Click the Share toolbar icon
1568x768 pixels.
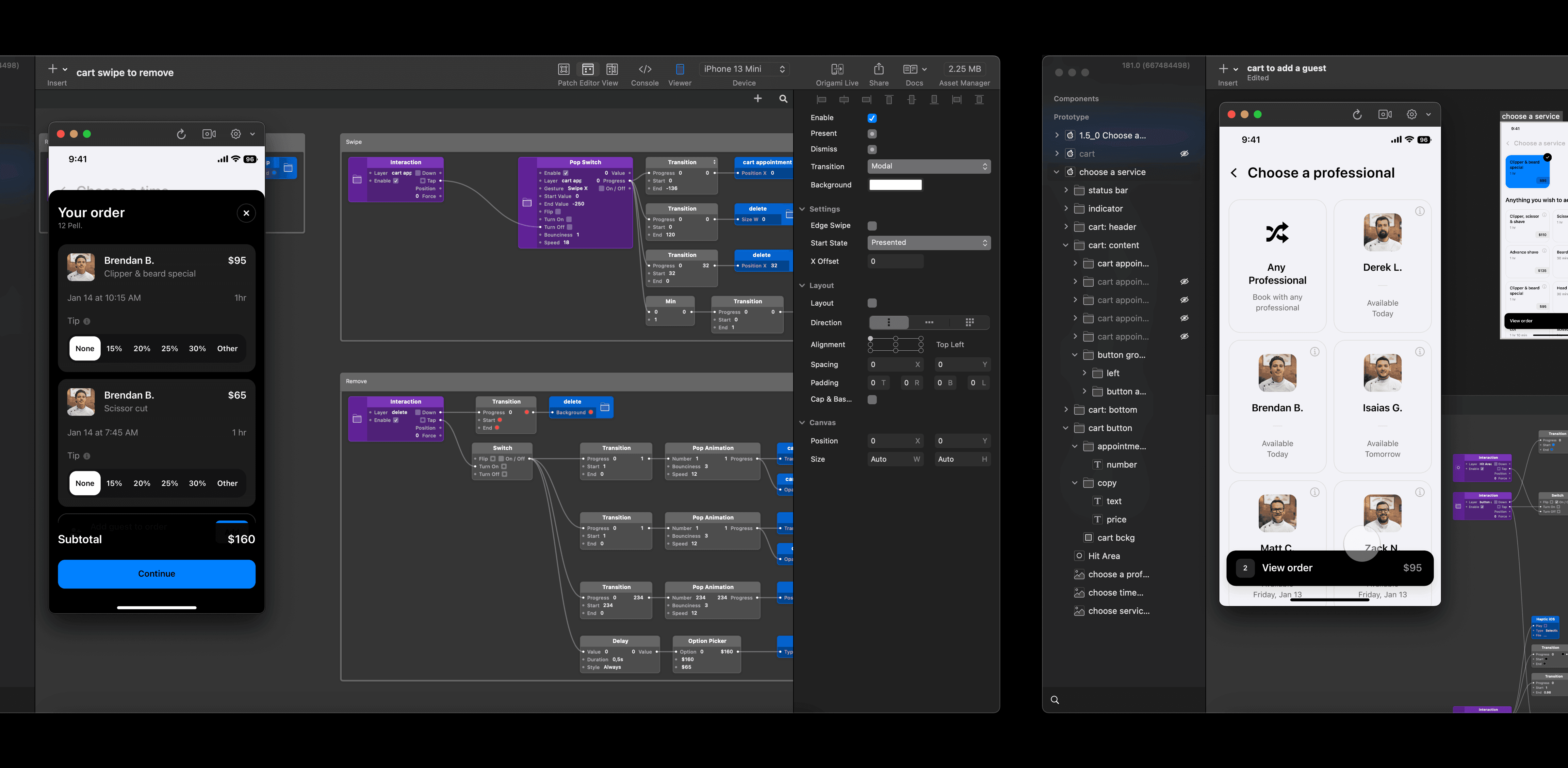878,69
